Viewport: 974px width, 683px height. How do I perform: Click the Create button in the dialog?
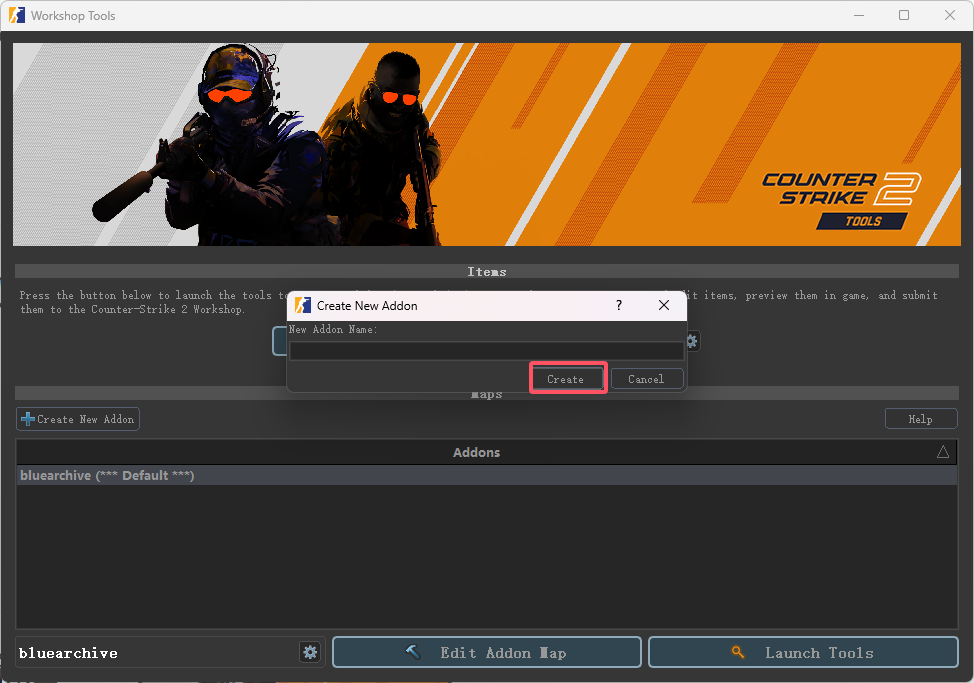coord(565,379)
